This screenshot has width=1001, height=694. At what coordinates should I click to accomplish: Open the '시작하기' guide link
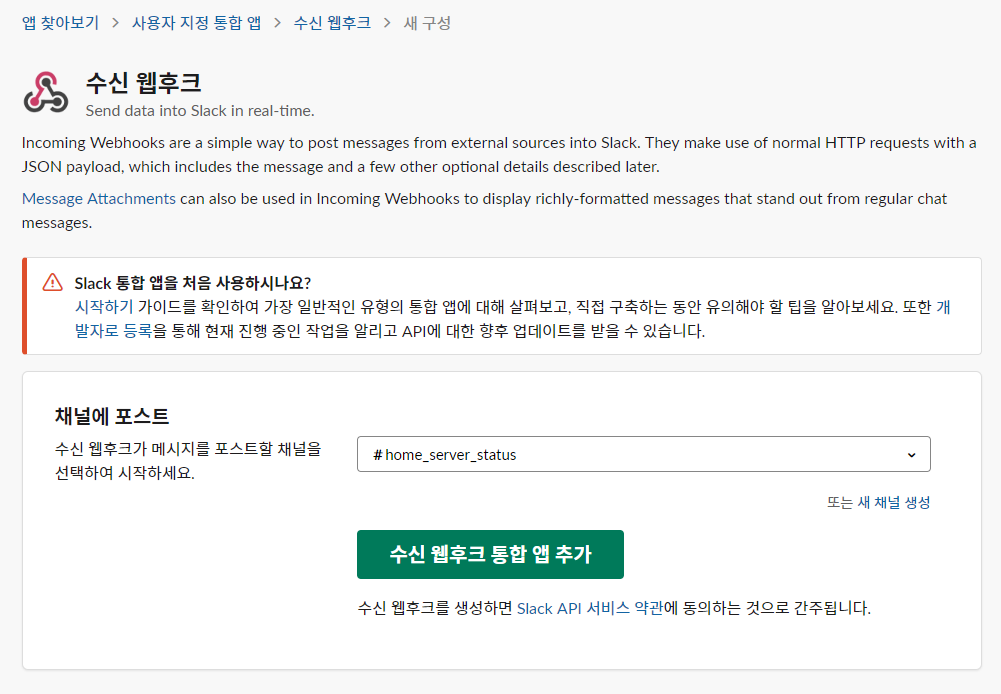104,307
